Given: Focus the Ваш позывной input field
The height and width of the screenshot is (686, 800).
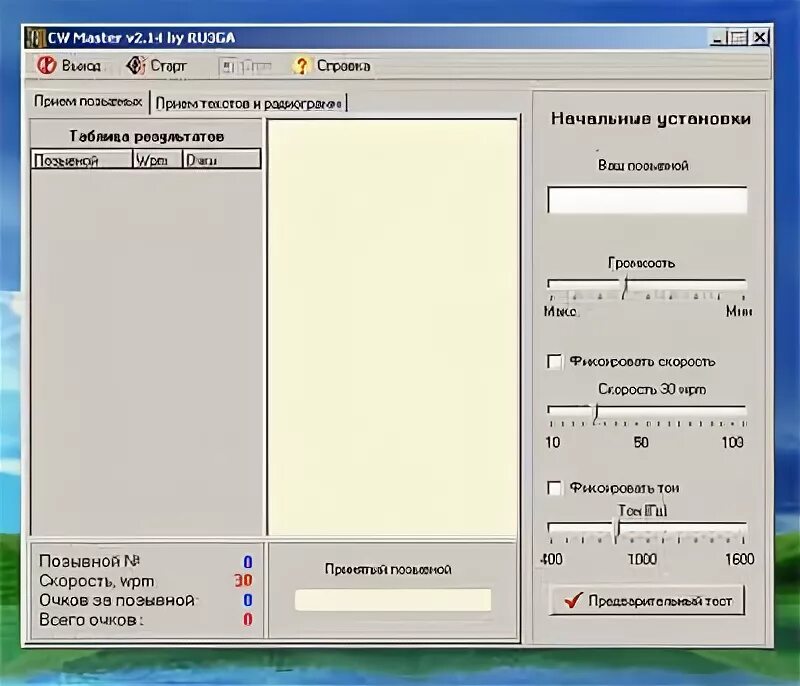Looking at the screenshot, I should click(647, 200).
